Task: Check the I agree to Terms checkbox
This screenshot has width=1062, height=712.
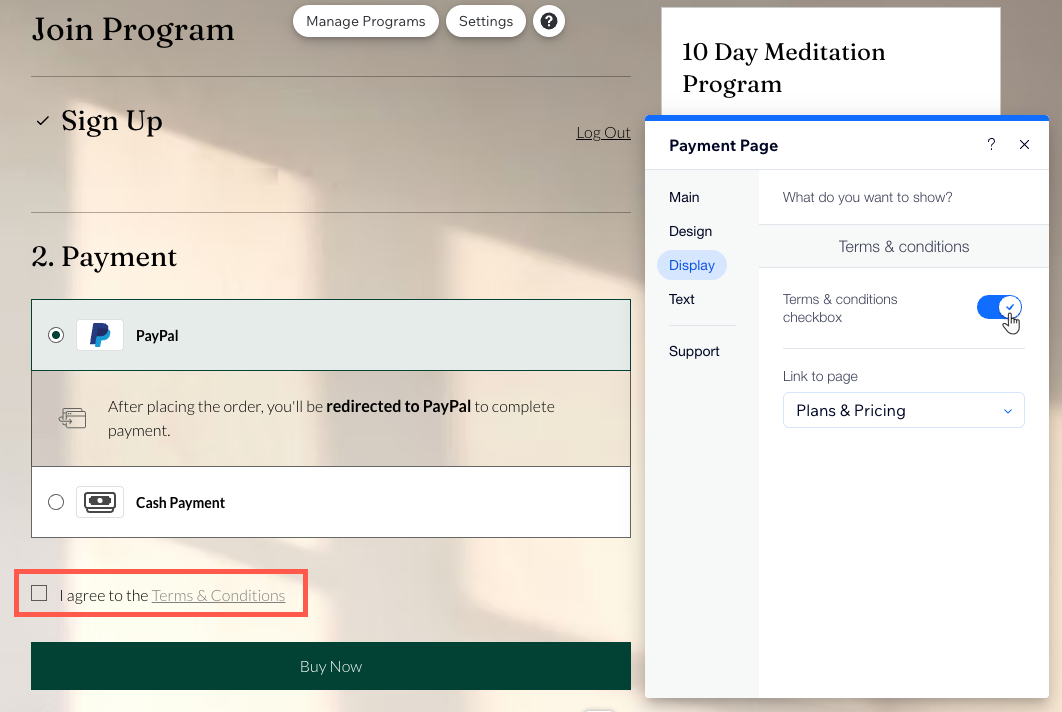Action: point(38,592)
